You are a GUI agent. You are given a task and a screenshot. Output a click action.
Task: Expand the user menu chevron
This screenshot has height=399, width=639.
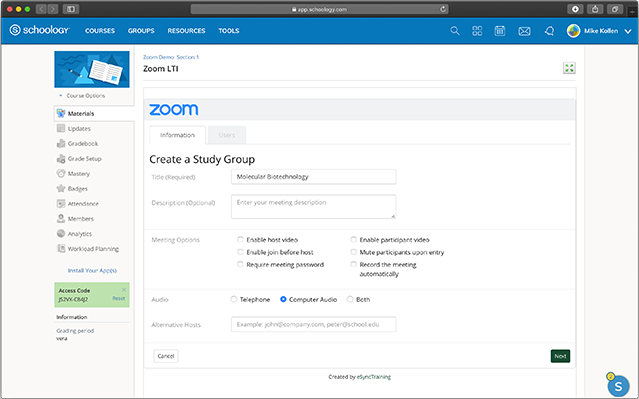(628, 31)
